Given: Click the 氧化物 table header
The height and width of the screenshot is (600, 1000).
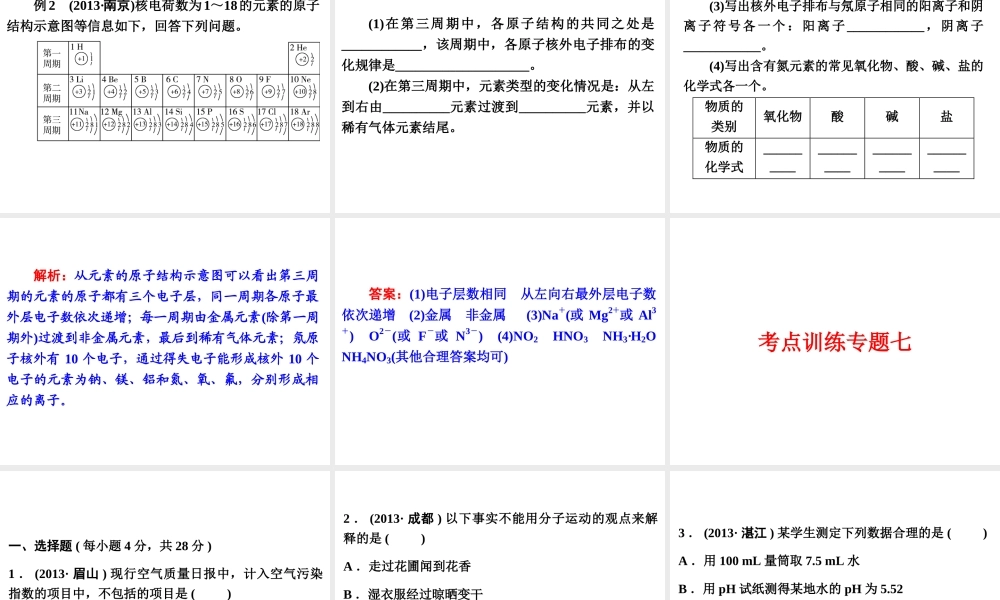Looking at the screenshot, I should (x=783, y=117).
